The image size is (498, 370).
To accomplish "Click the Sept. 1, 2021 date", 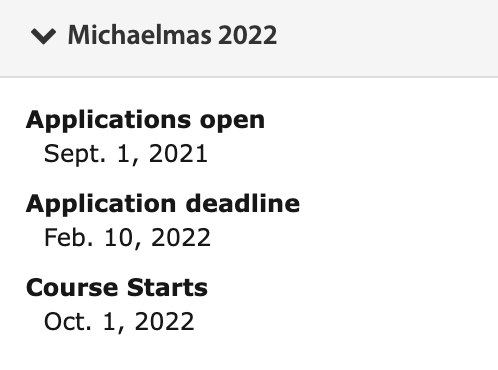I will (x=126, y=154).
